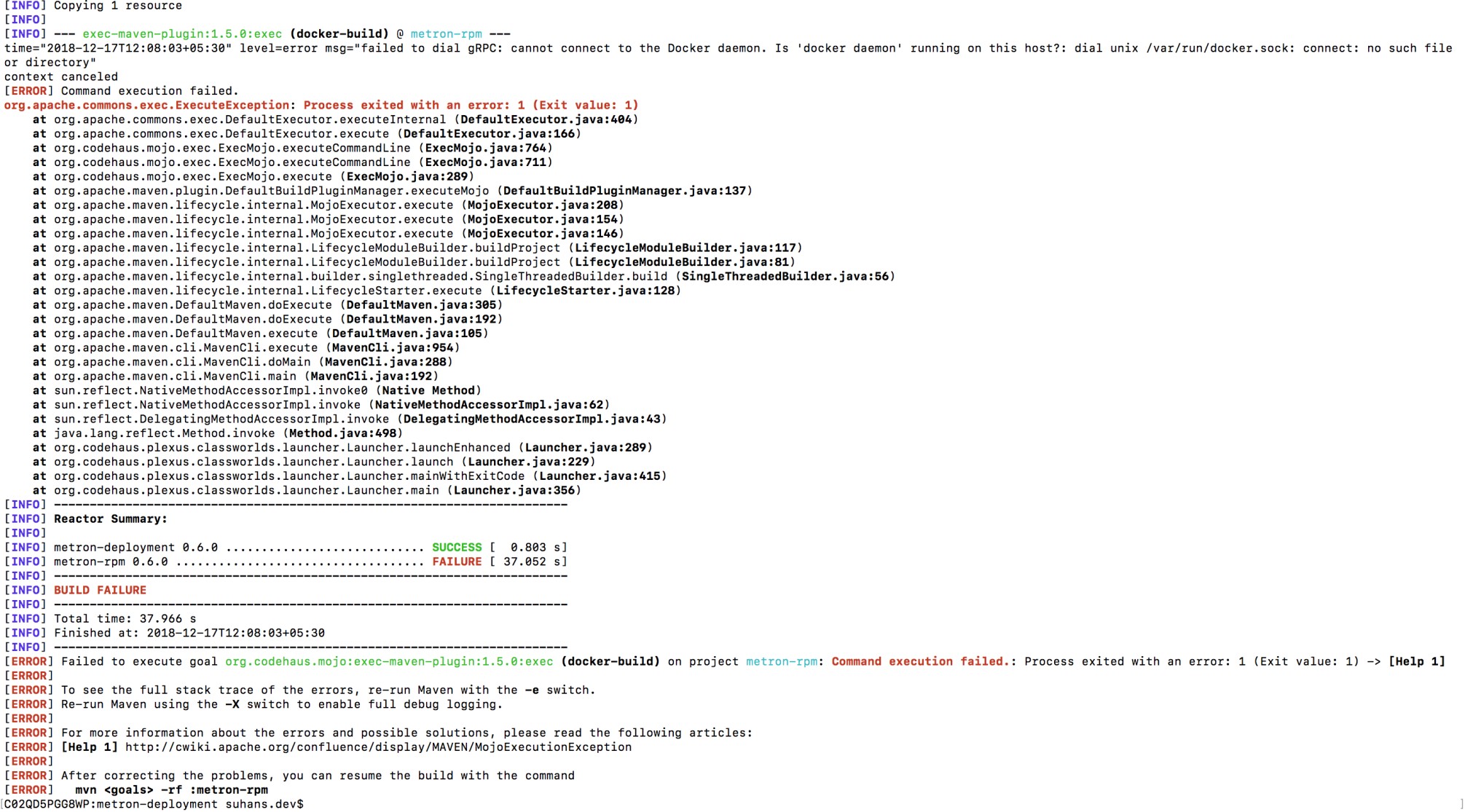Click the 'Finished at' timestamp line
The image size is (1465, 812).
tap(189, 633)
